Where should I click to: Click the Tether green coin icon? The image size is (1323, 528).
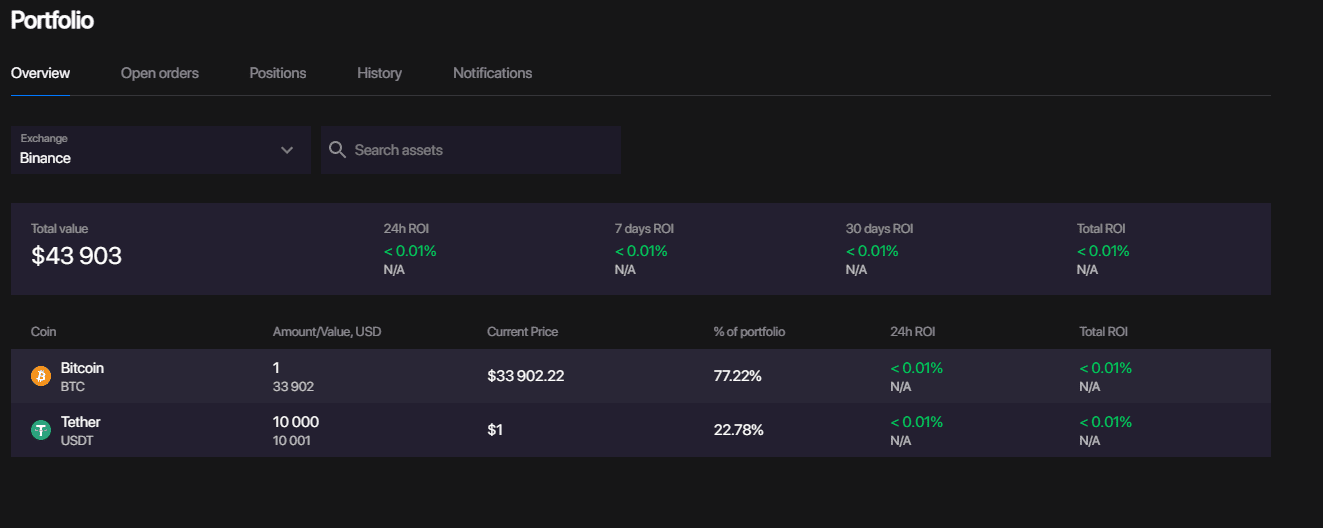coord(41,430)
